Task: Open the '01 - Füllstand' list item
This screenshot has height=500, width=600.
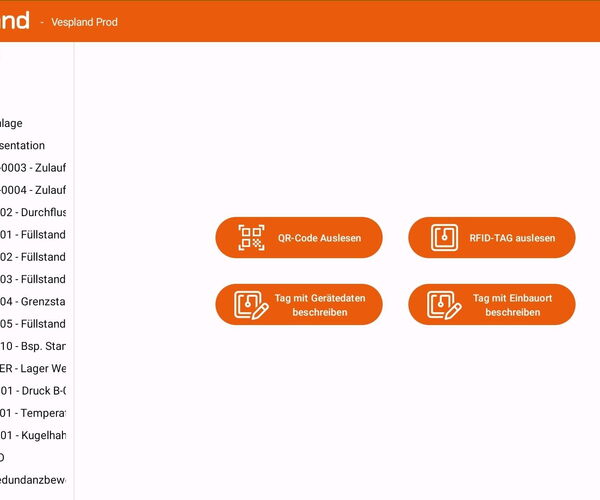Action: click(33, 235)
